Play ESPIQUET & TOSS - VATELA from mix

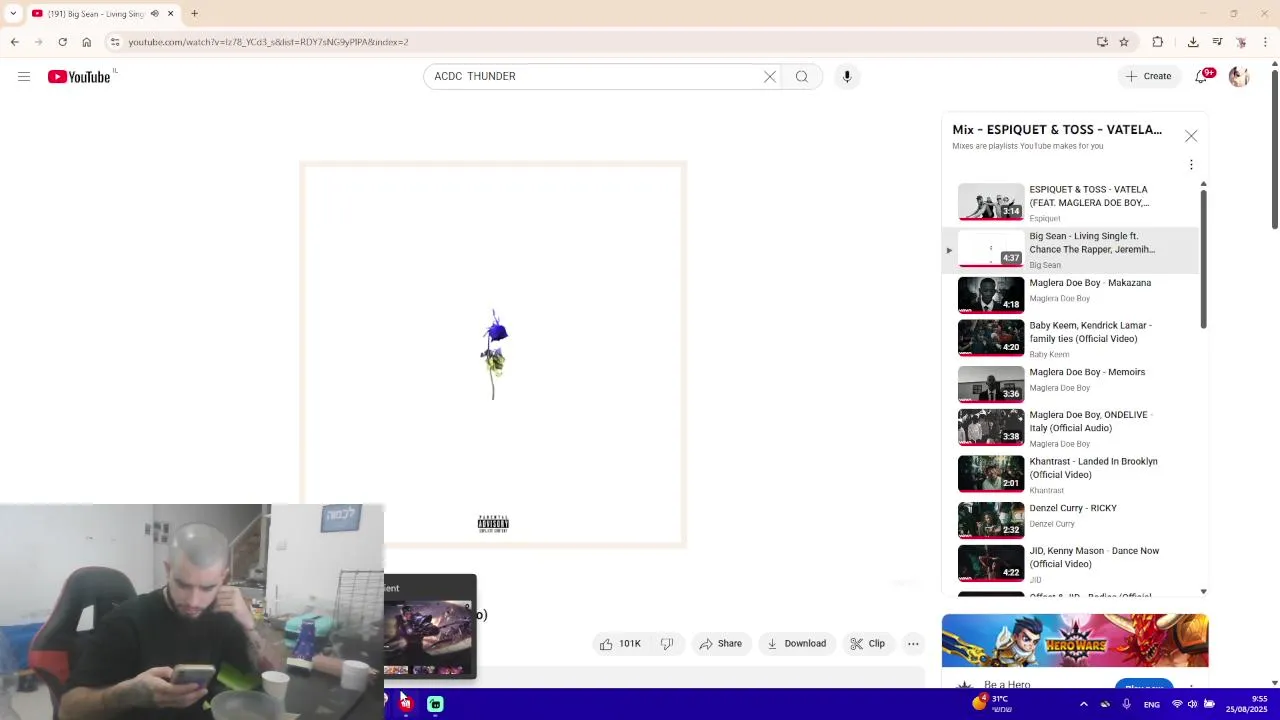1070,203
